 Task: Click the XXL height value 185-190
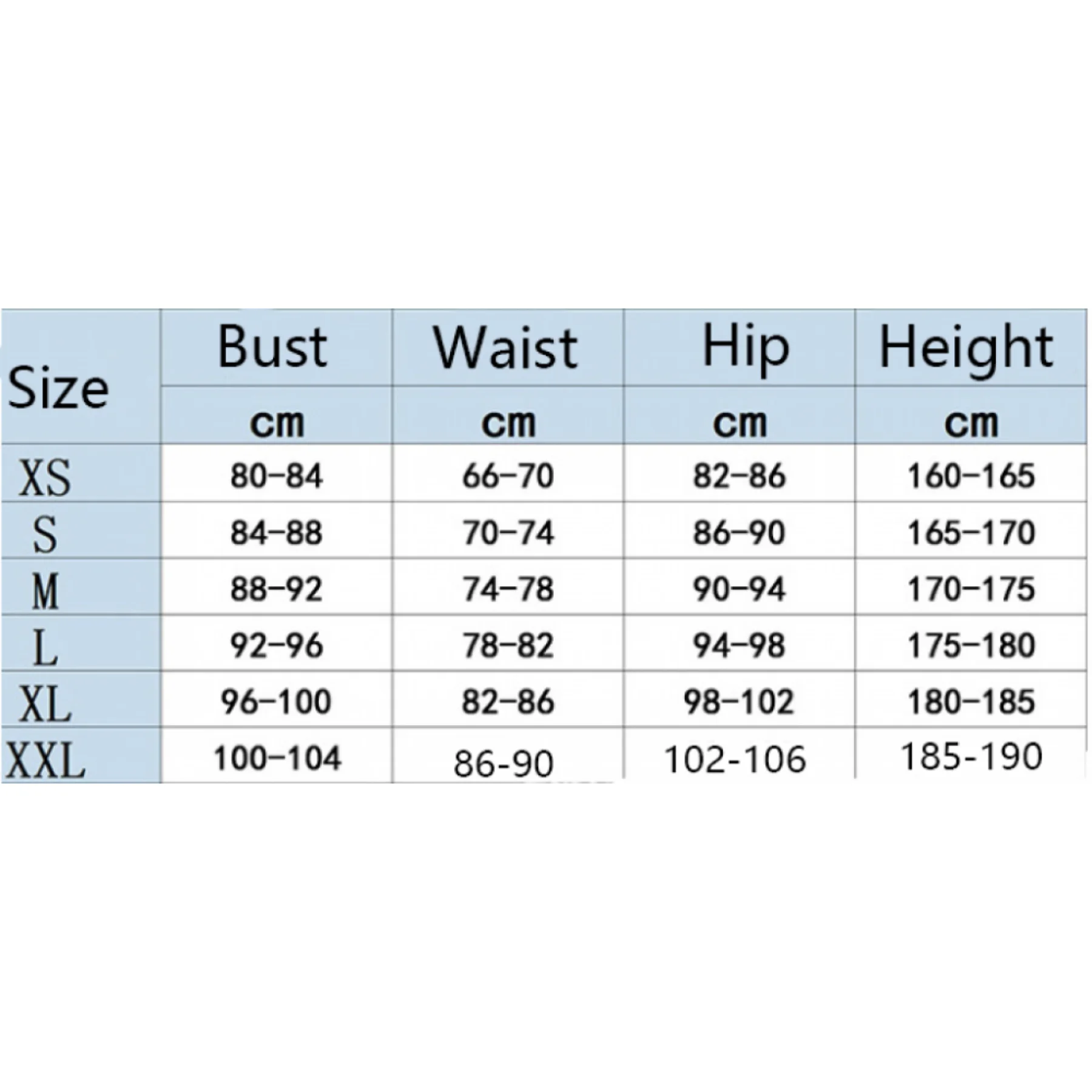click(x=971, y=757)
